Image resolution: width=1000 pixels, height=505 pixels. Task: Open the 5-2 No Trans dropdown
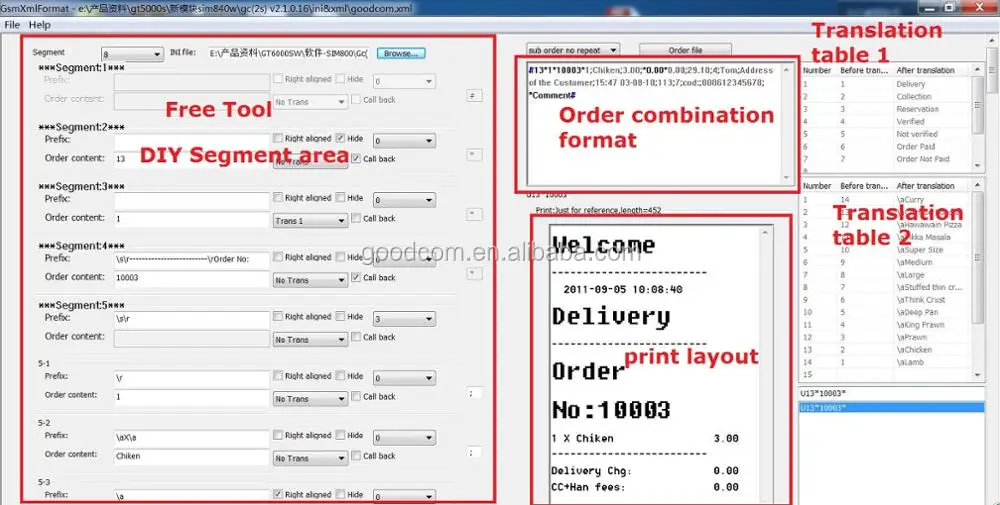(x=311, y=458)
